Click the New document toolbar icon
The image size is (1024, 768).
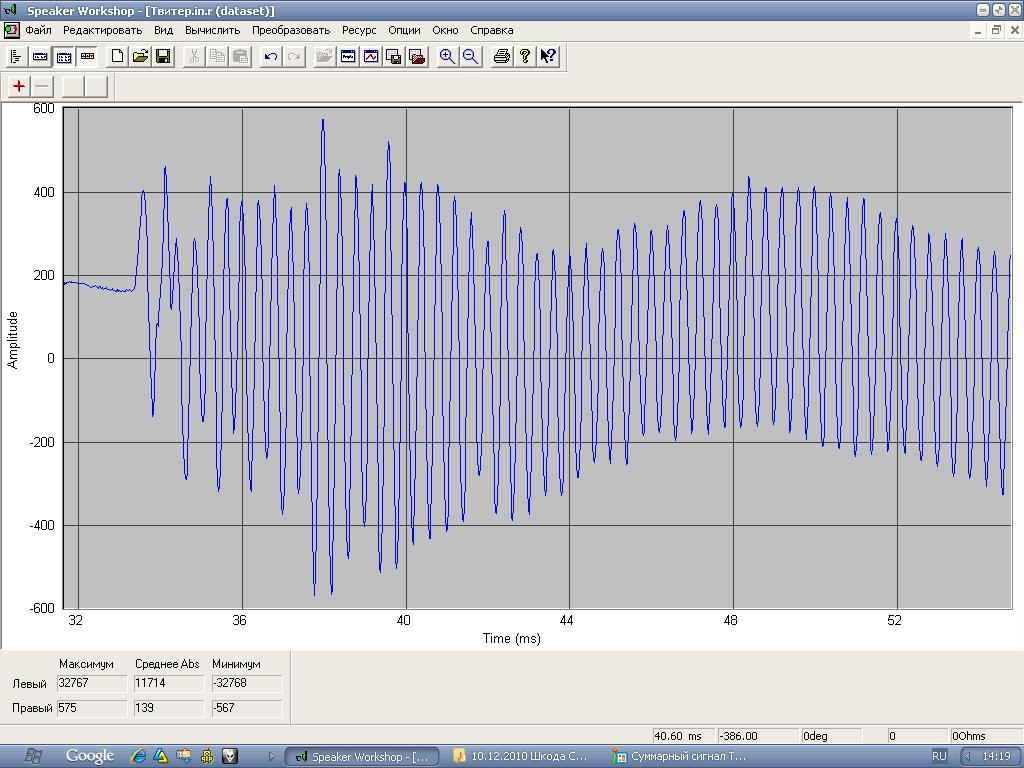tap(117, 57)
